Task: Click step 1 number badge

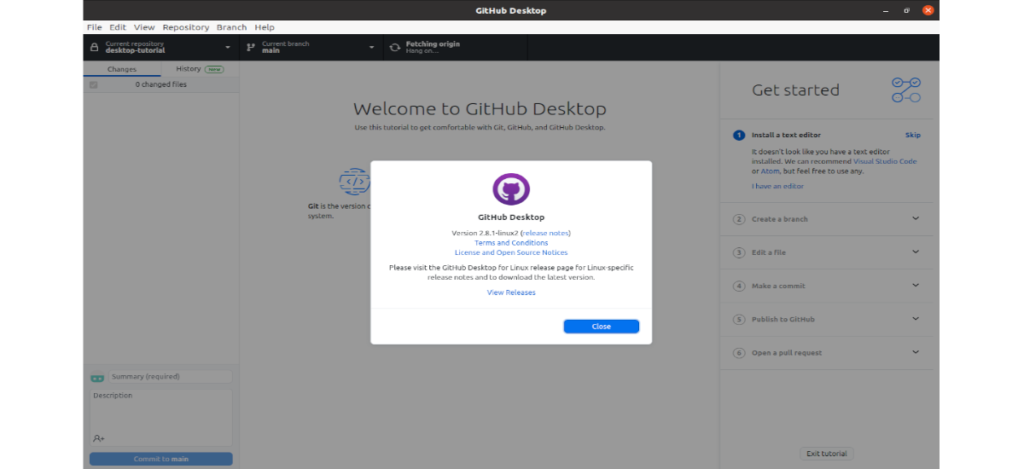Action: 739,135
